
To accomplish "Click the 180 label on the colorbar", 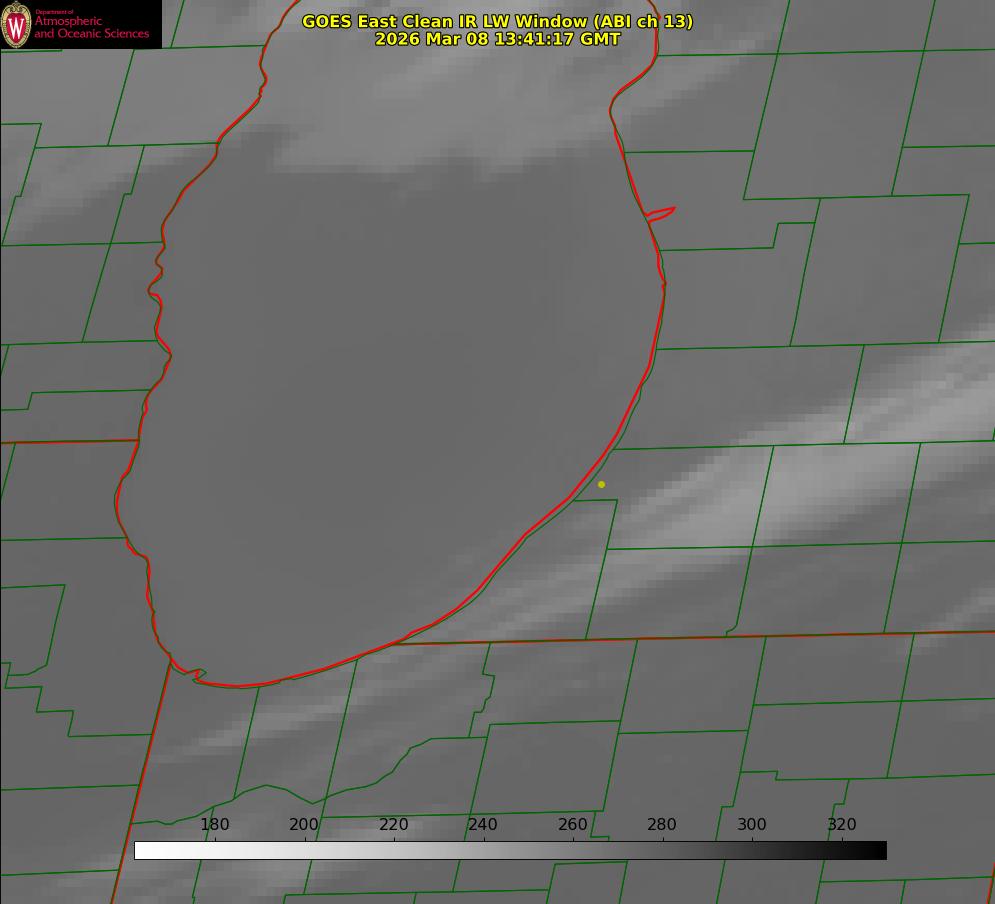I will pyautogui.click(x=215, y=825).
